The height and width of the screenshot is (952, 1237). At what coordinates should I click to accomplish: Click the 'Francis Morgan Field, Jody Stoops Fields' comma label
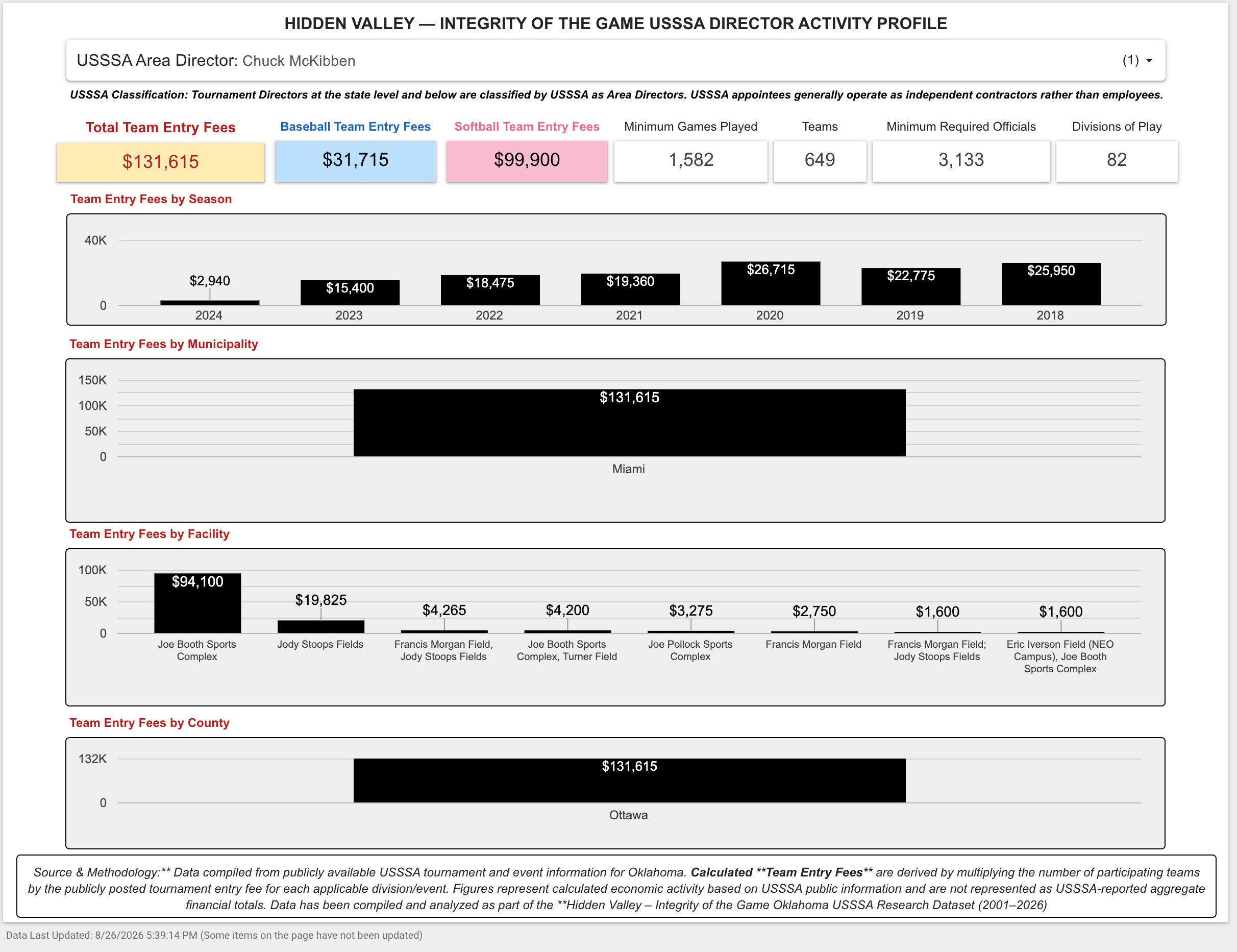pos(443,650)
